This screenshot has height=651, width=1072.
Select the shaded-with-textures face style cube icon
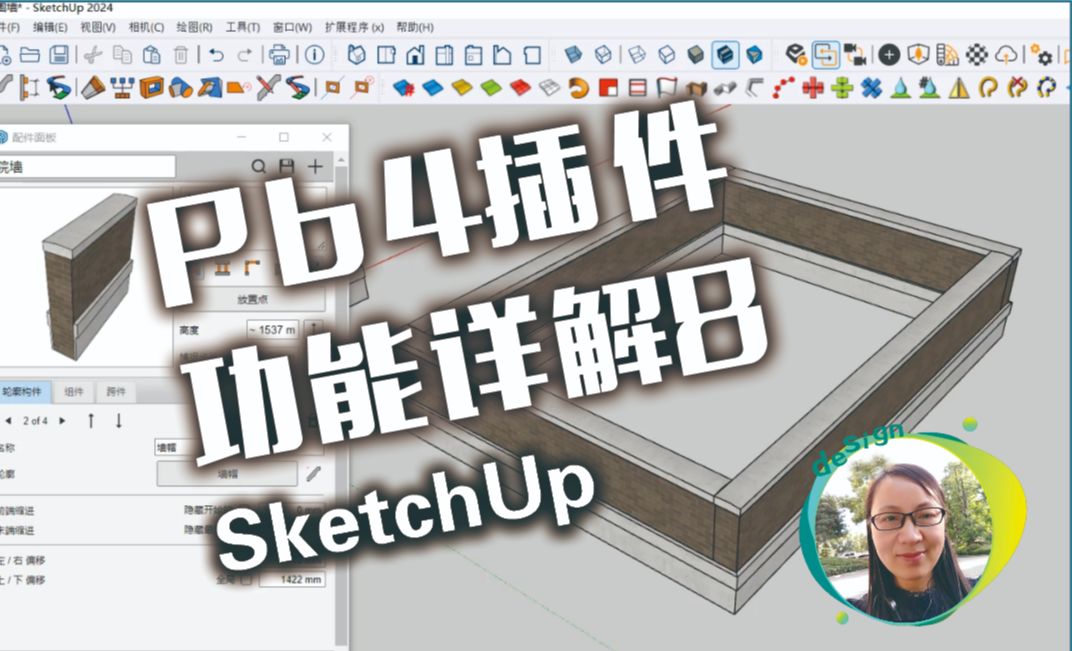pos(725,55)
